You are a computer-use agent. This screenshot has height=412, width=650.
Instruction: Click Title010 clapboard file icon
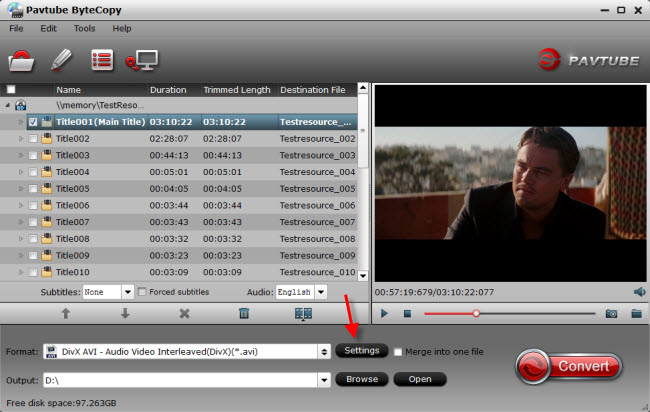[47, 272]
